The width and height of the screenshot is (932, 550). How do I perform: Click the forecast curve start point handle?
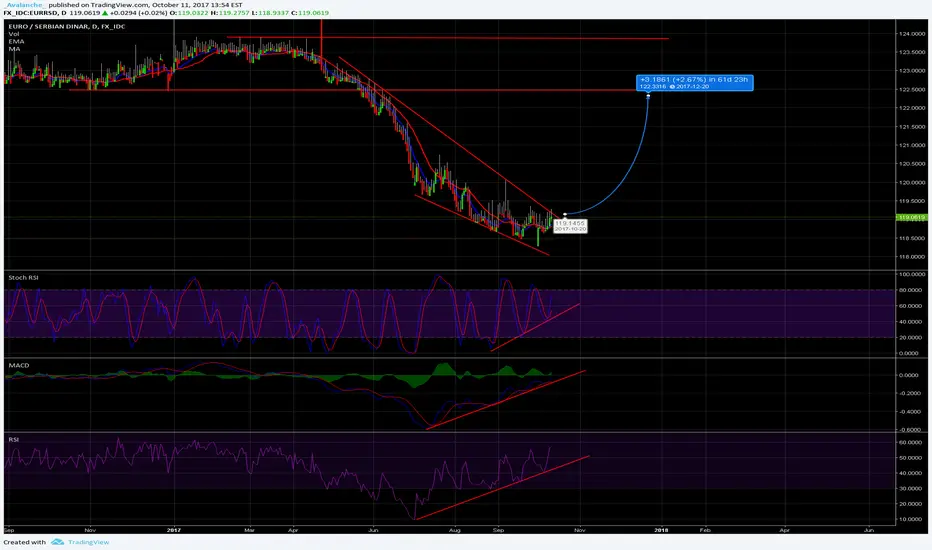click(x=565, y=214)
